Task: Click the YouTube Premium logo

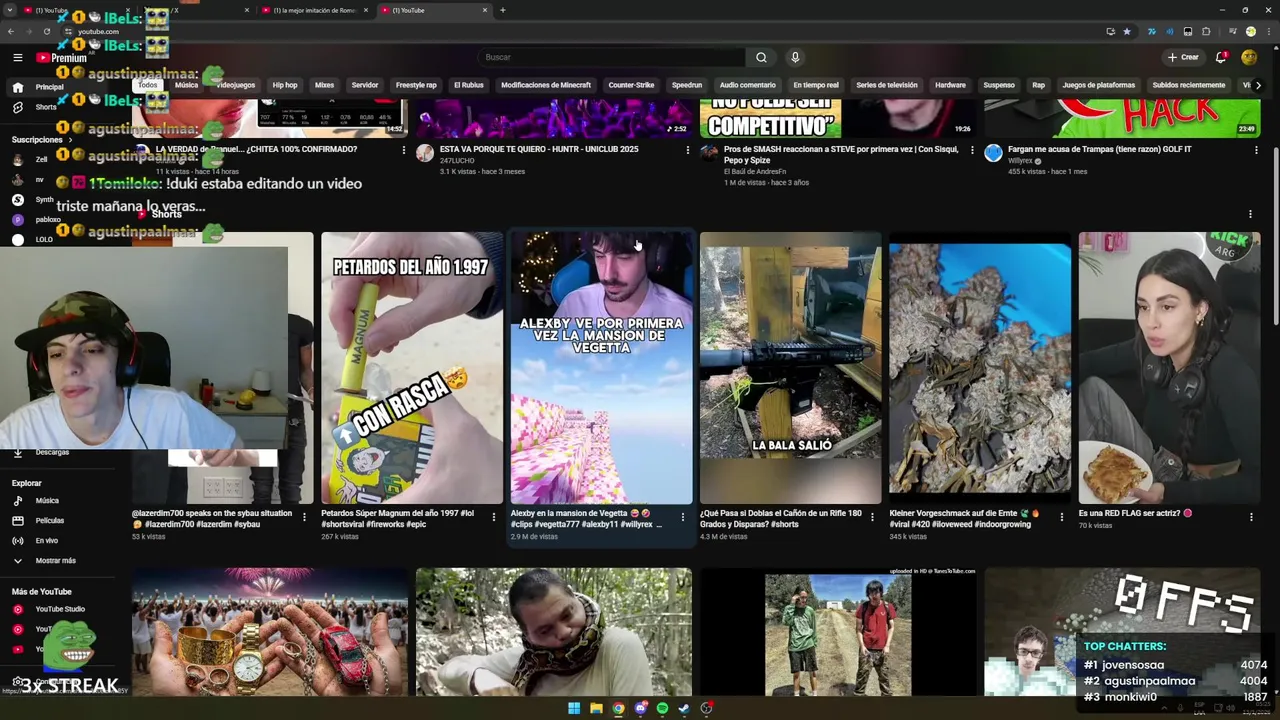Action: 62,58
